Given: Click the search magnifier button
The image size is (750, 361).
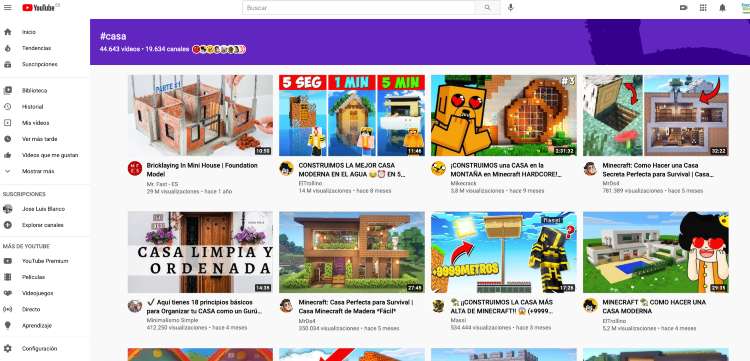Looking at the screenshot, I should click(487, 8).
